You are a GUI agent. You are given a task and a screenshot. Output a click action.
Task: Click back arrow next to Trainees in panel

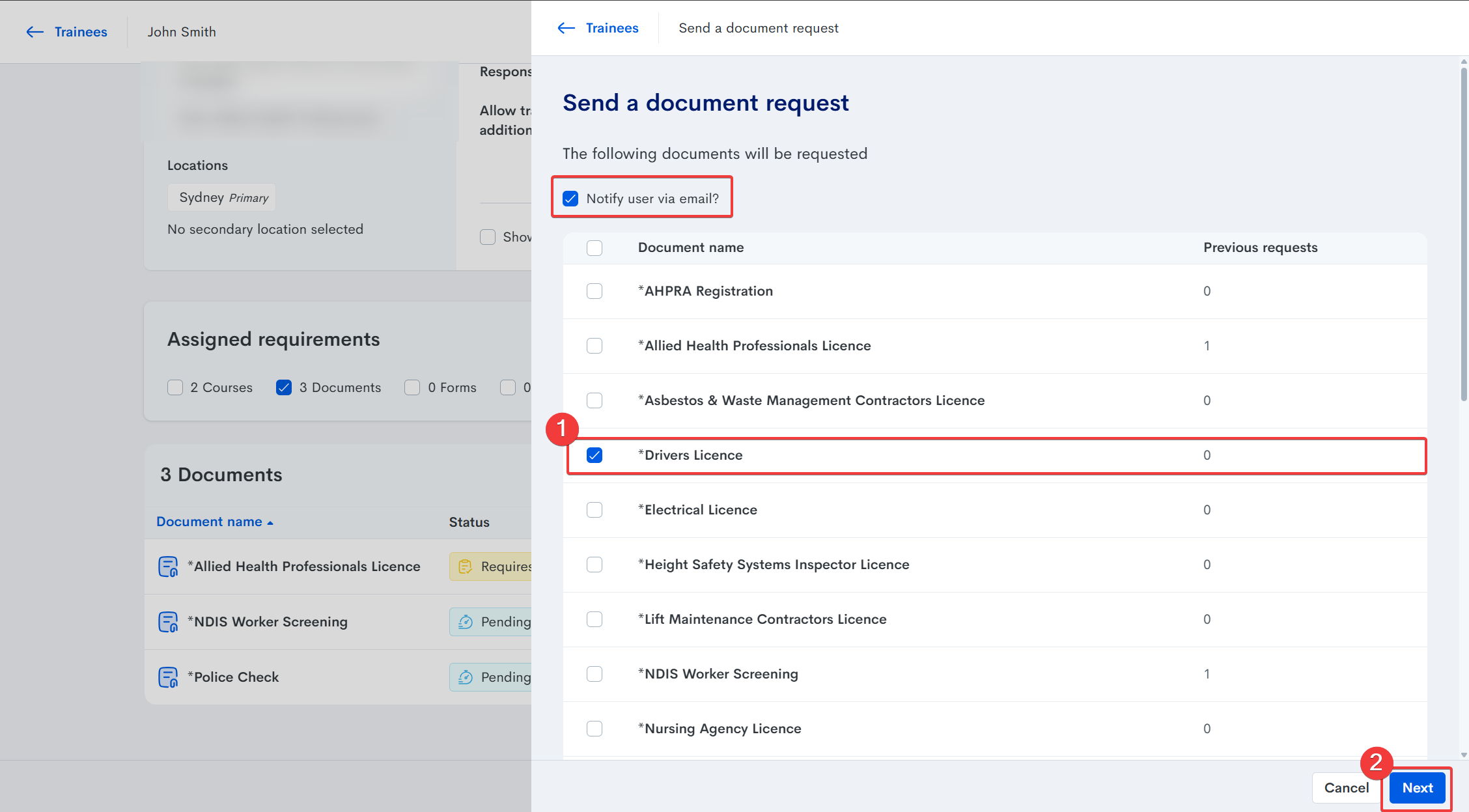pos(566,28)
